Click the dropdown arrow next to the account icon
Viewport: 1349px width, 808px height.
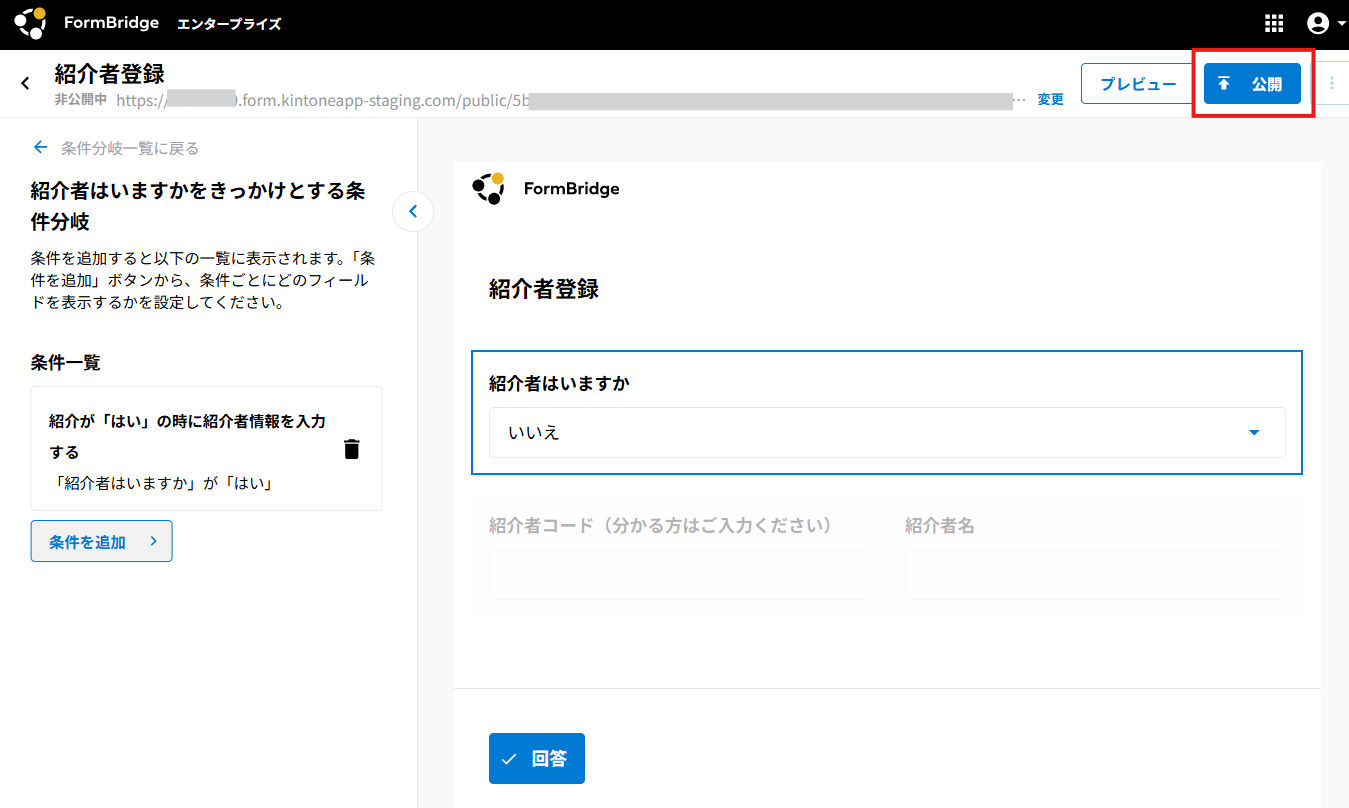click(1341, 25)
